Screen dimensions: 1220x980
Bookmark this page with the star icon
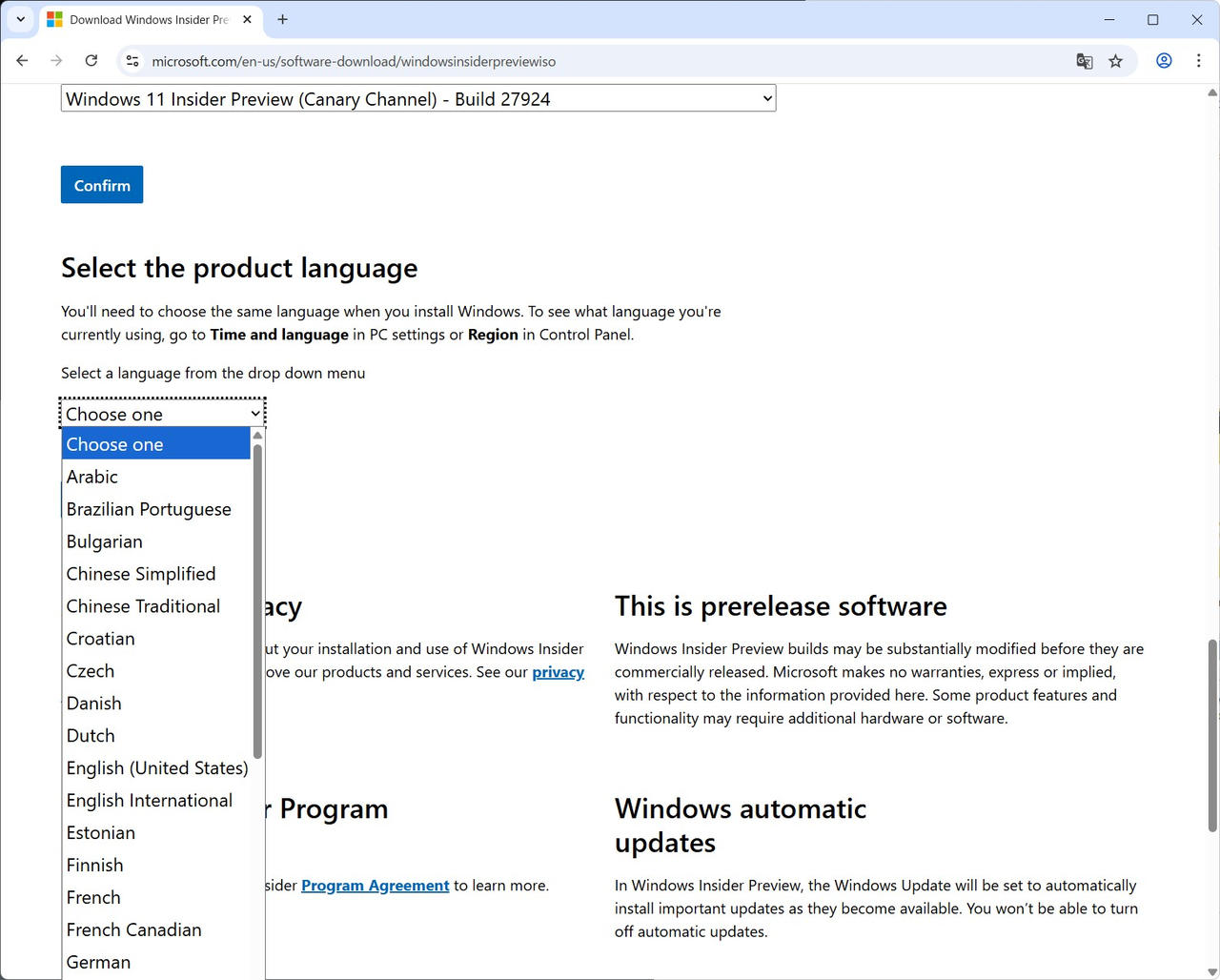pos(1116,61)
